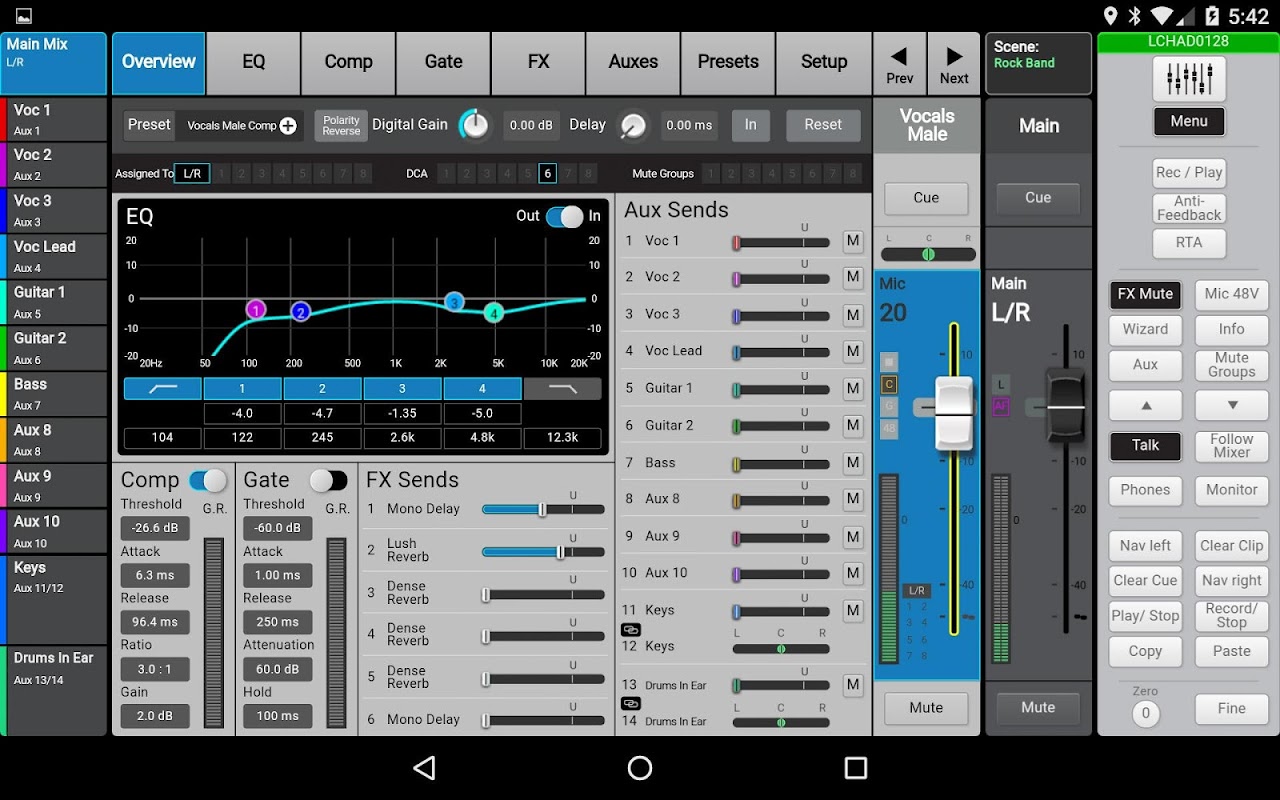
Task: Mute the Vocals Male channel
Action: click(926, 708)
